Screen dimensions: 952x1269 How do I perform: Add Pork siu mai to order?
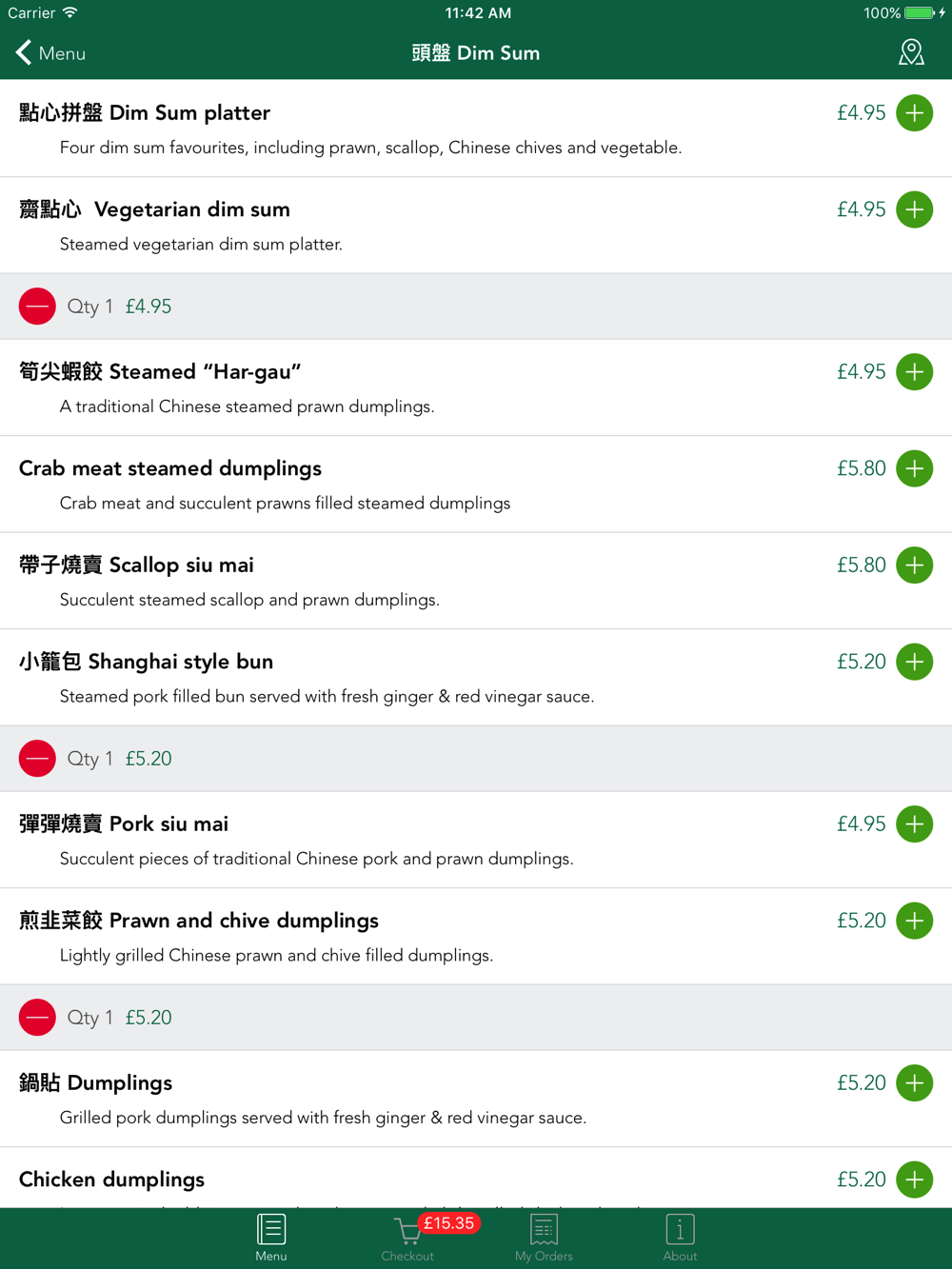[x=914, y=824]
